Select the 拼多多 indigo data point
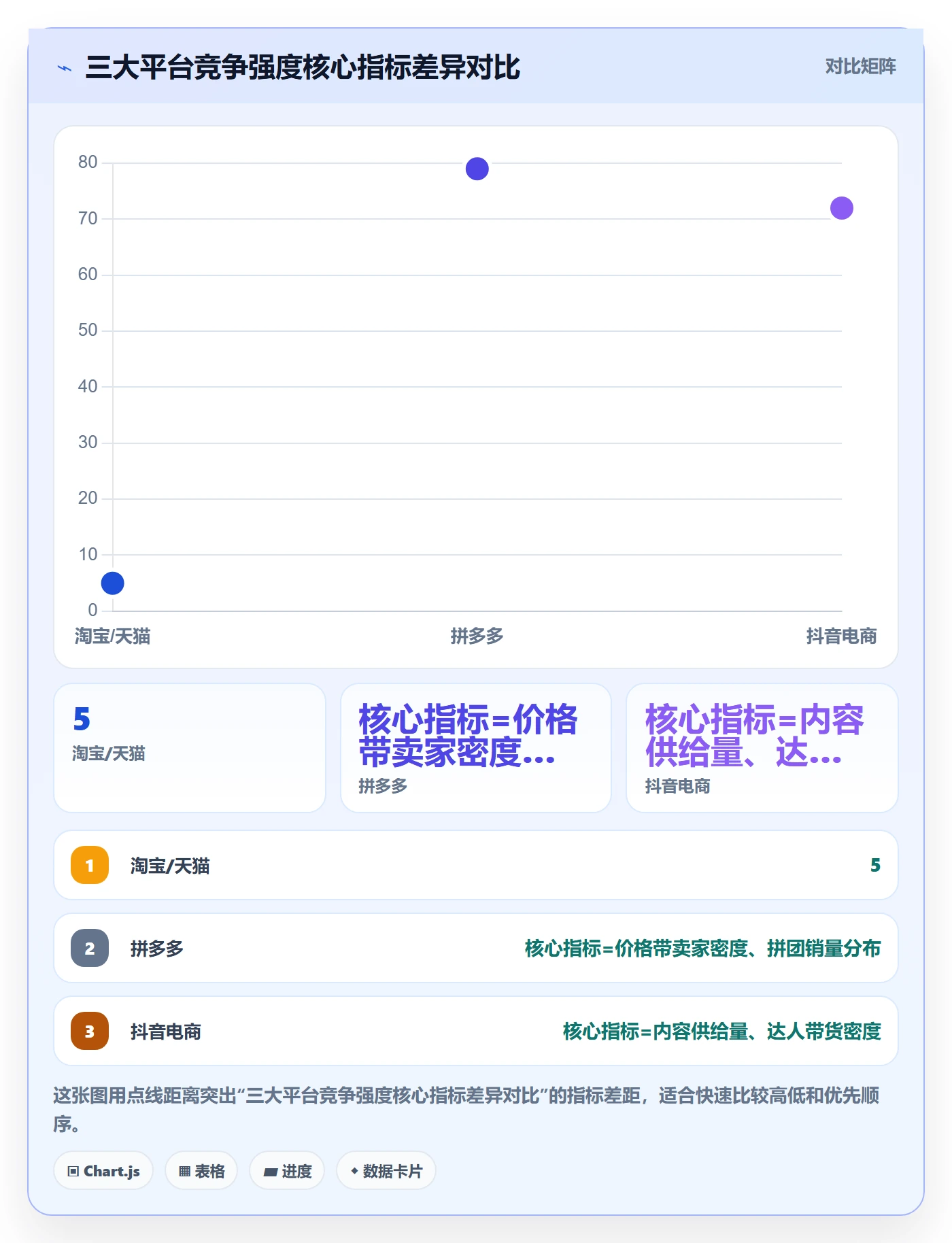The image size is (952, 1243). 477,169
